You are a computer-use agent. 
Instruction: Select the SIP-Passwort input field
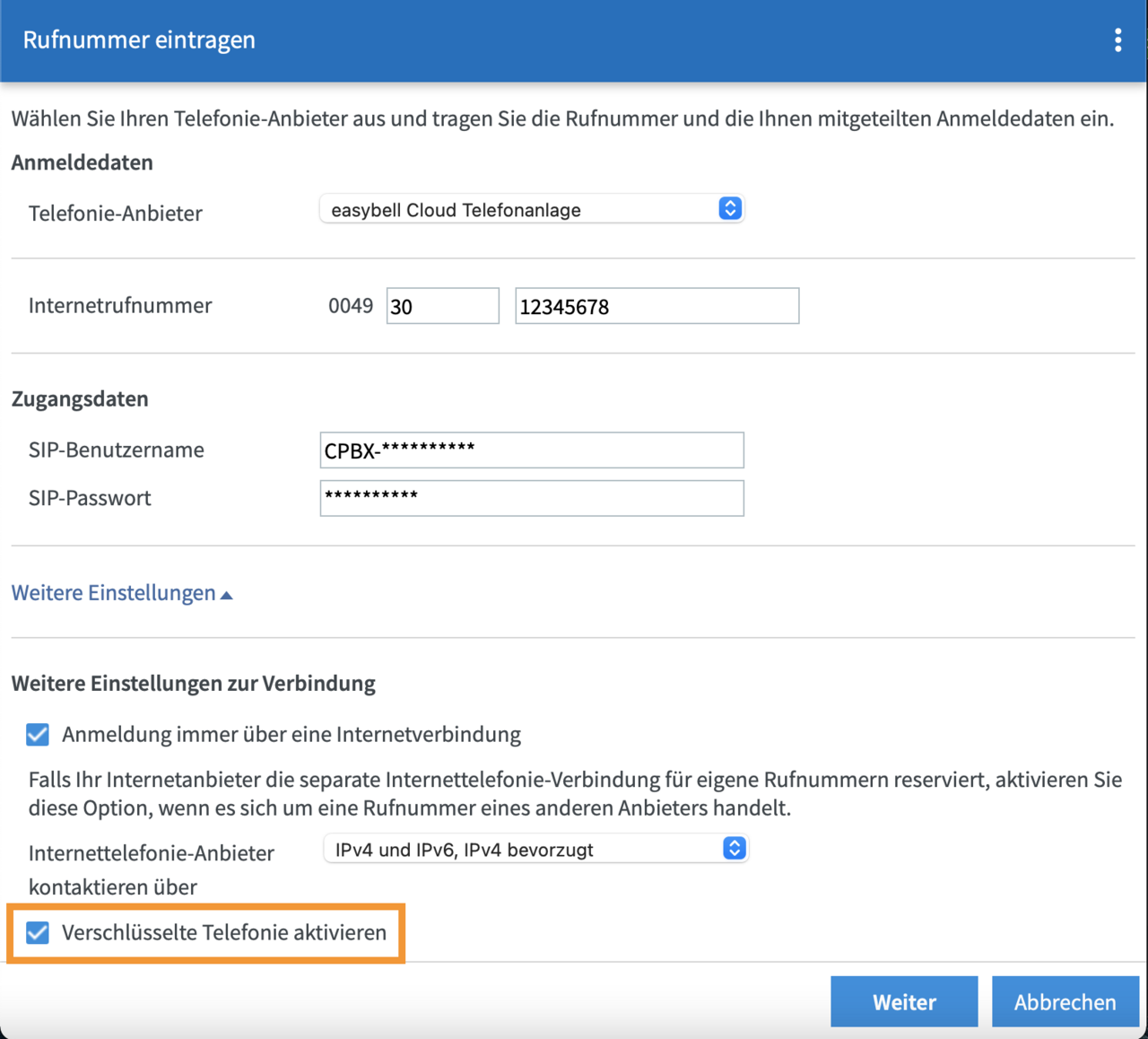532,499
